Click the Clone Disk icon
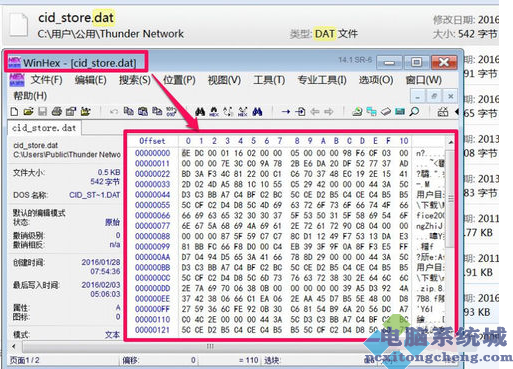The width and height of the screenshot is (513, 369). (371, 112)
